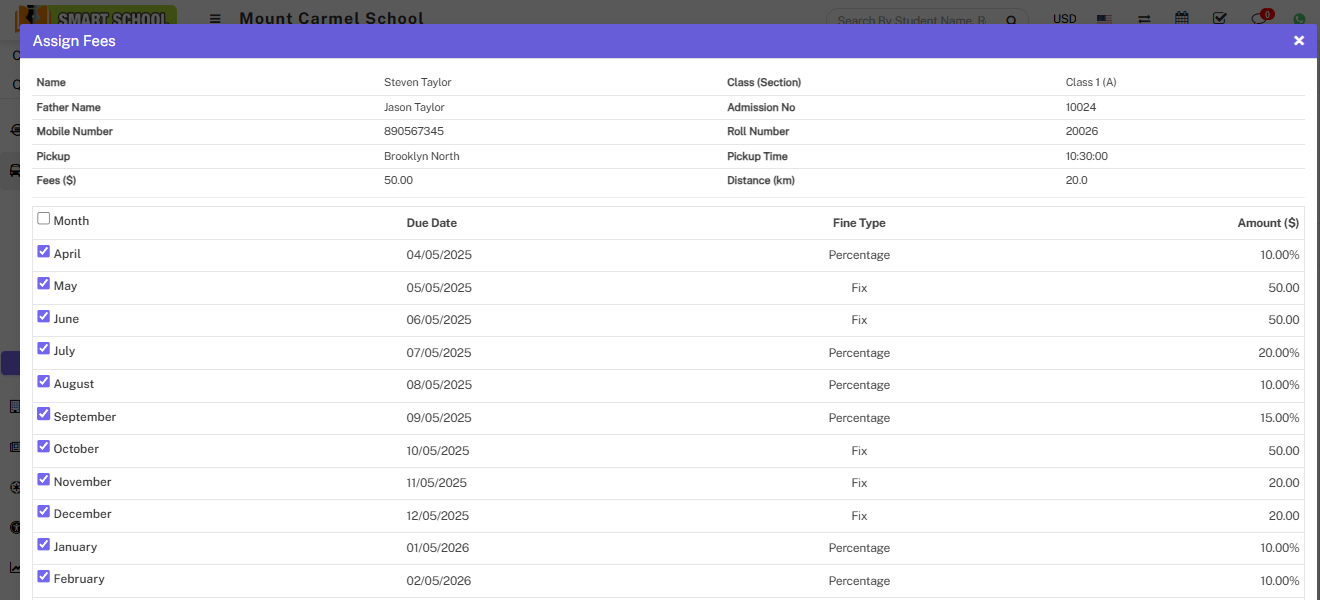Close the Assign Fees dialog
Image resolution: width=1320 pixels, height=600 pixels.
1298,41
